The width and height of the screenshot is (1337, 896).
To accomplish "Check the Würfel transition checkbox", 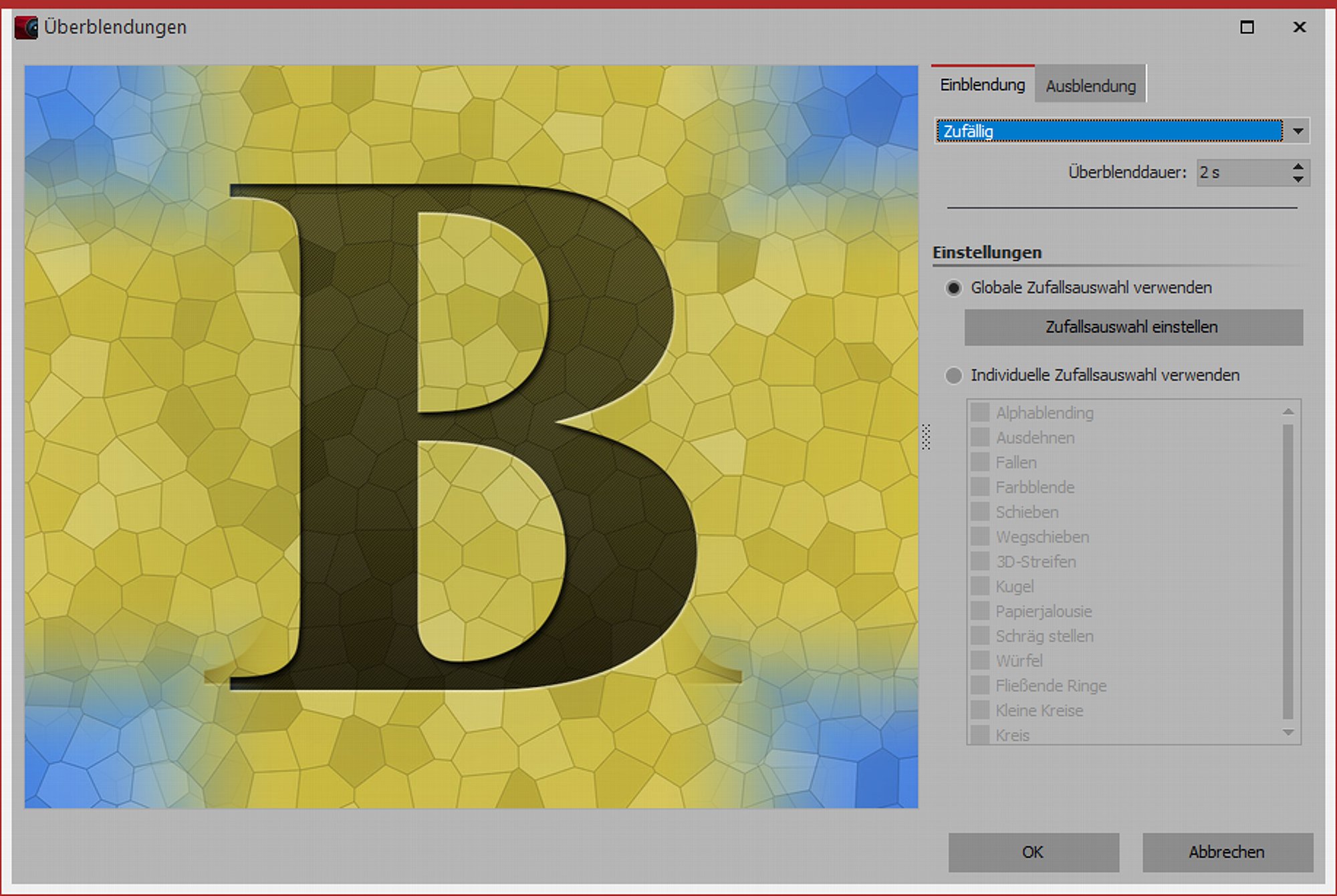I will coord(980,660).
